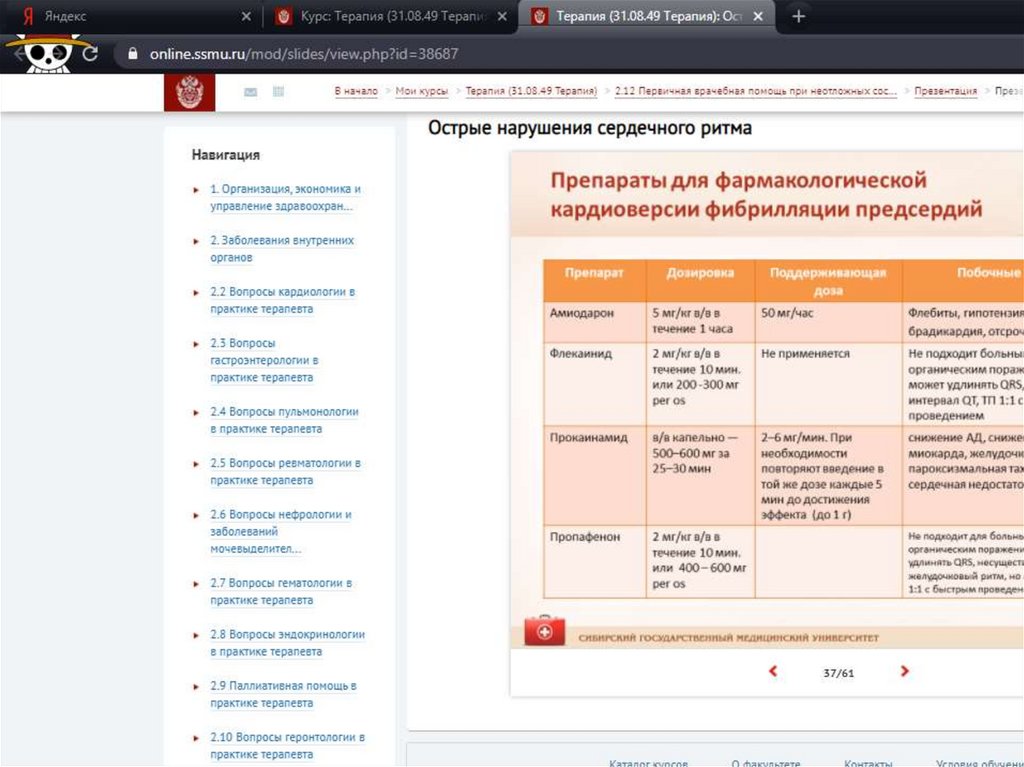
Task: Open 2.2 Вопросы кардиологии section
Action: tap(282, 301)
